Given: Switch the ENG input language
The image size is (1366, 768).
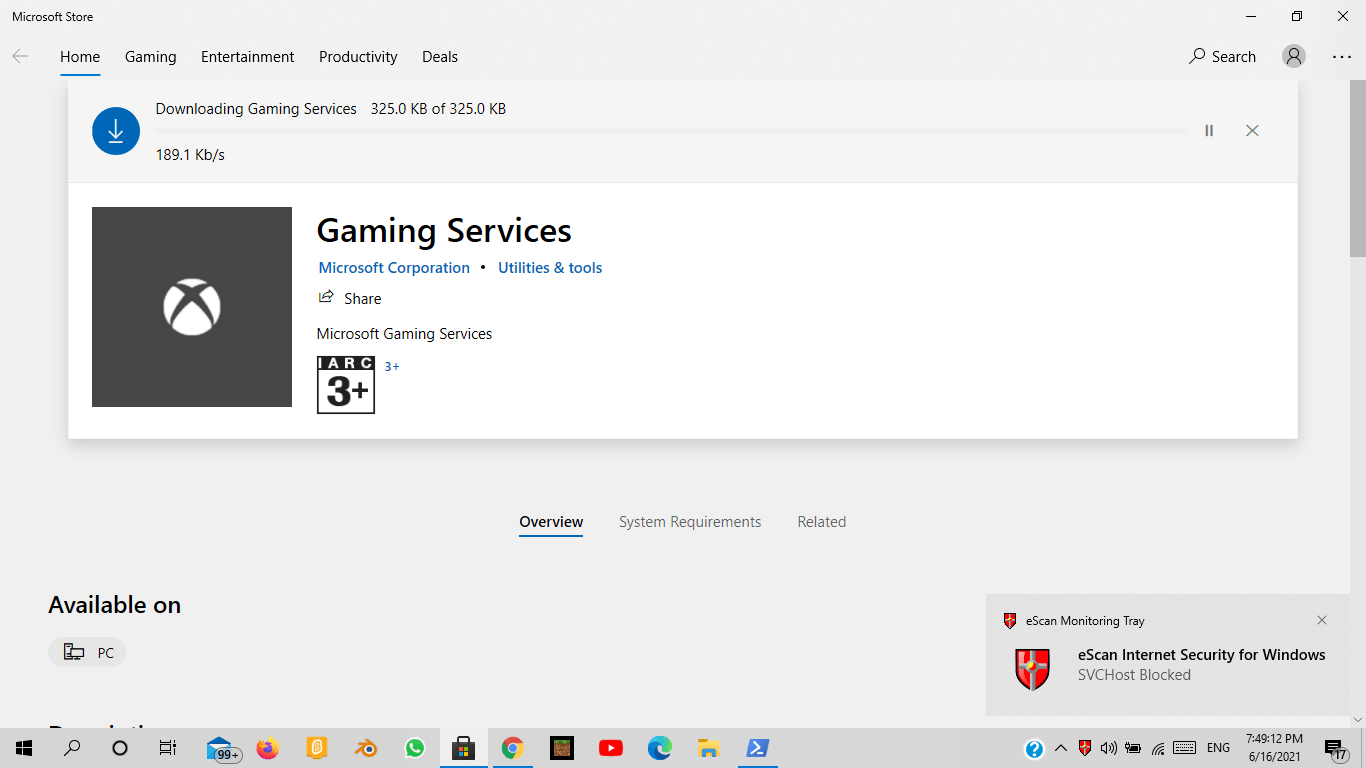Looking at the screenshot, I should point(1218,748).
